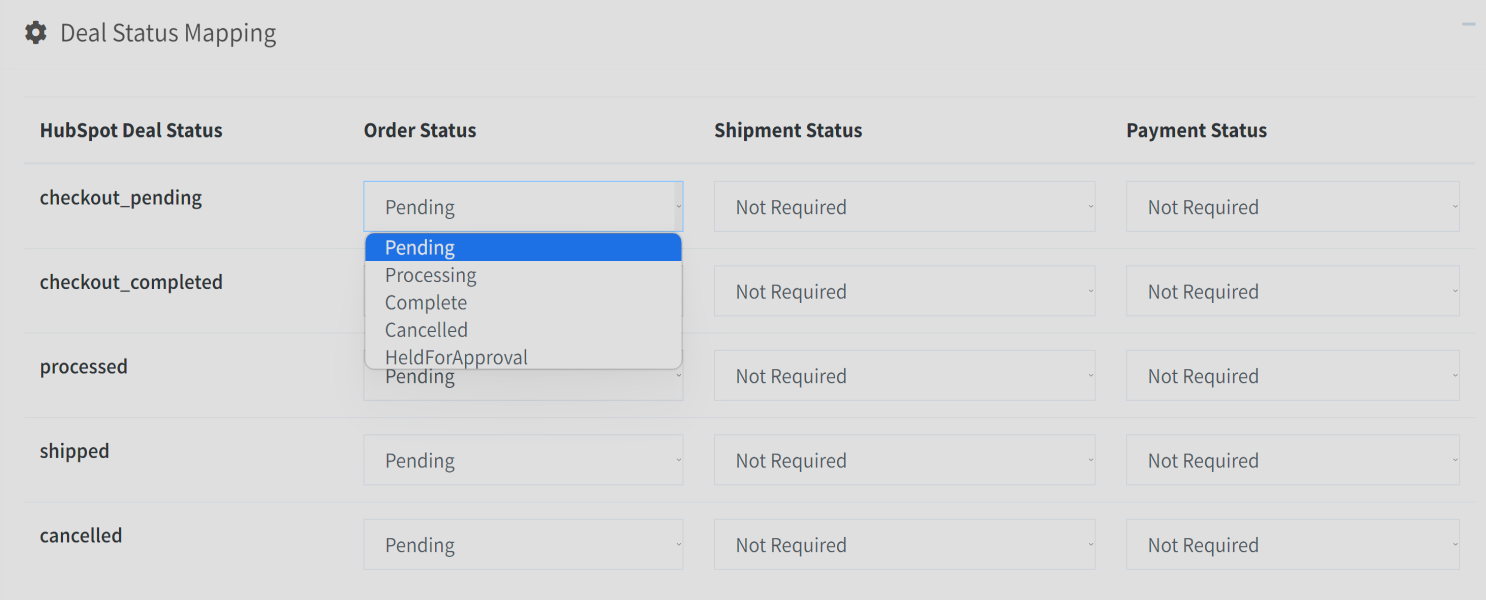
Task: Open Payment Status dropdown for checkout_pending
Action: pyautogui.click(x=1292, y=207)
